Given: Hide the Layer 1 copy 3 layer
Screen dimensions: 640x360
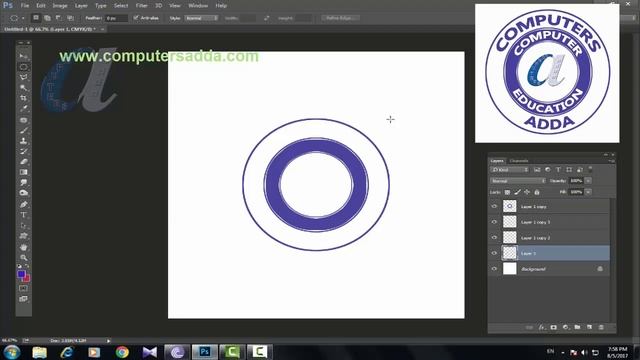Looking at the screenshot, I should (494, 222).
